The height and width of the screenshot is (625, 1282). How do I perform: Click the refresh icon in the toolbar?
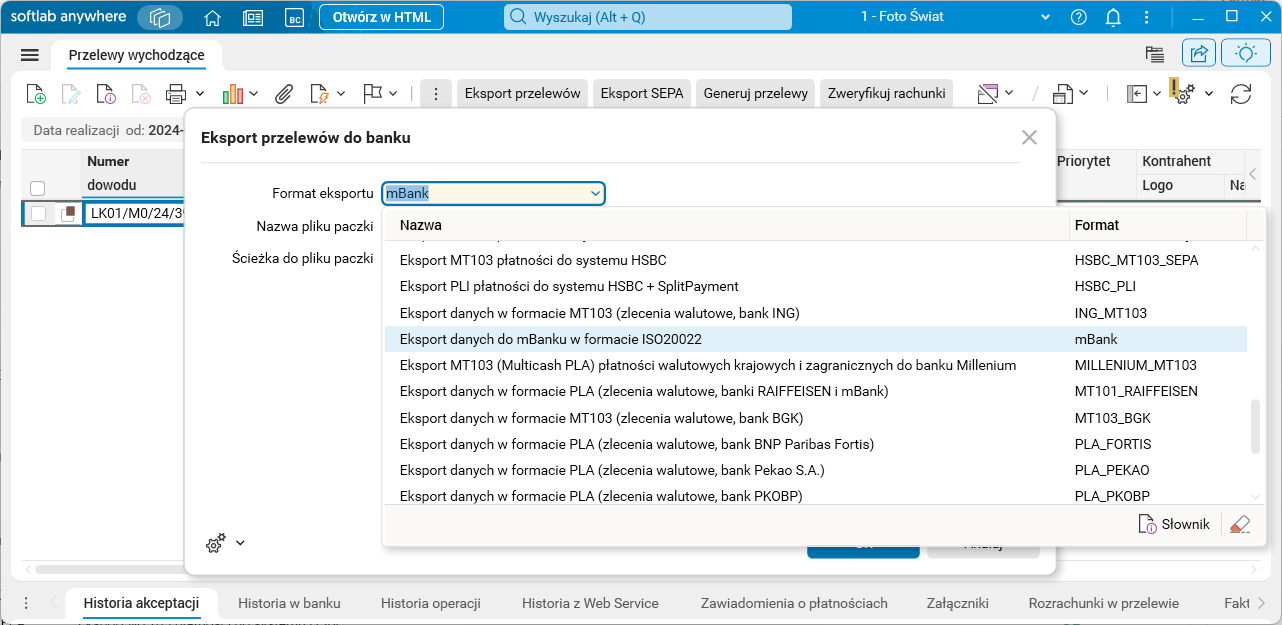tap(1241, 94)
